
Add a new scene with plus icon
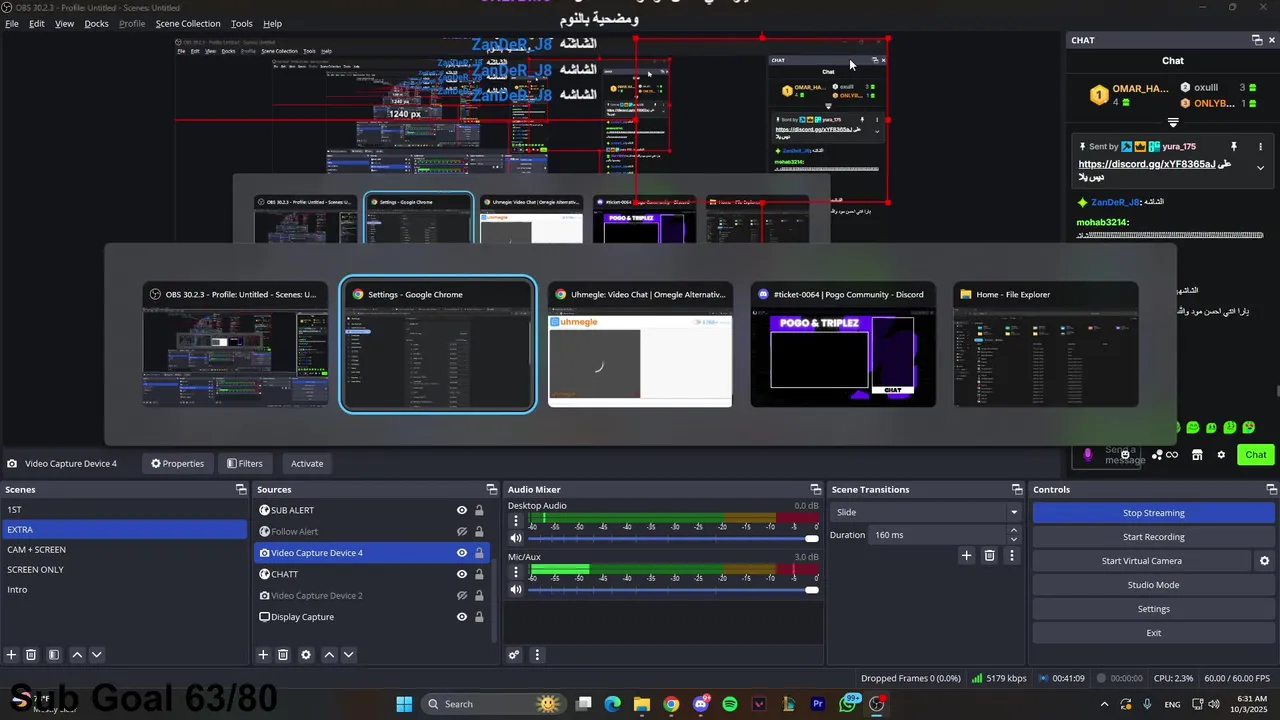click(11, 655)
